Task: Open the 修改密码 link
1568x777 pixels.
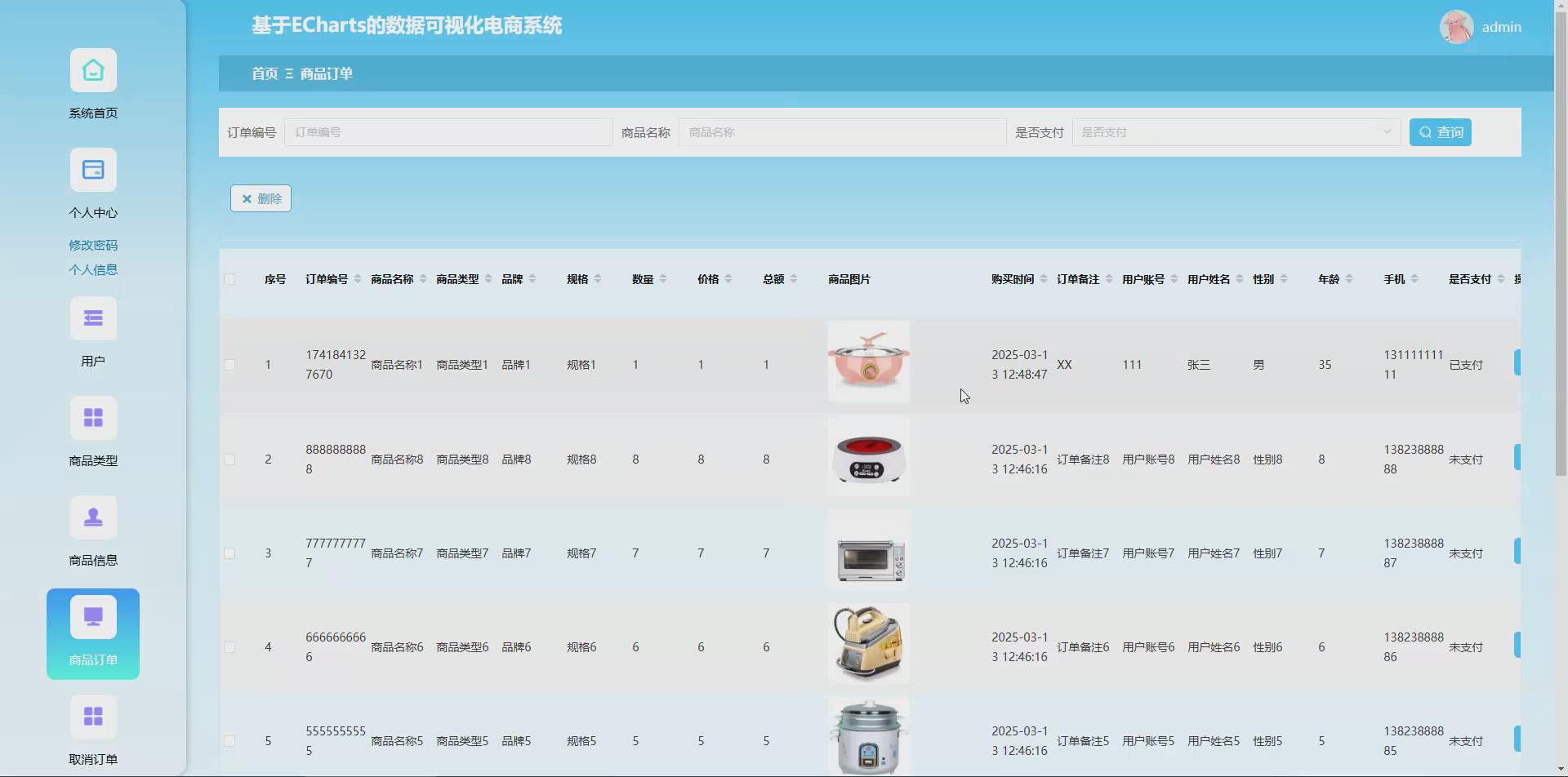Action: pyautogui.click(x=93, y=244)
